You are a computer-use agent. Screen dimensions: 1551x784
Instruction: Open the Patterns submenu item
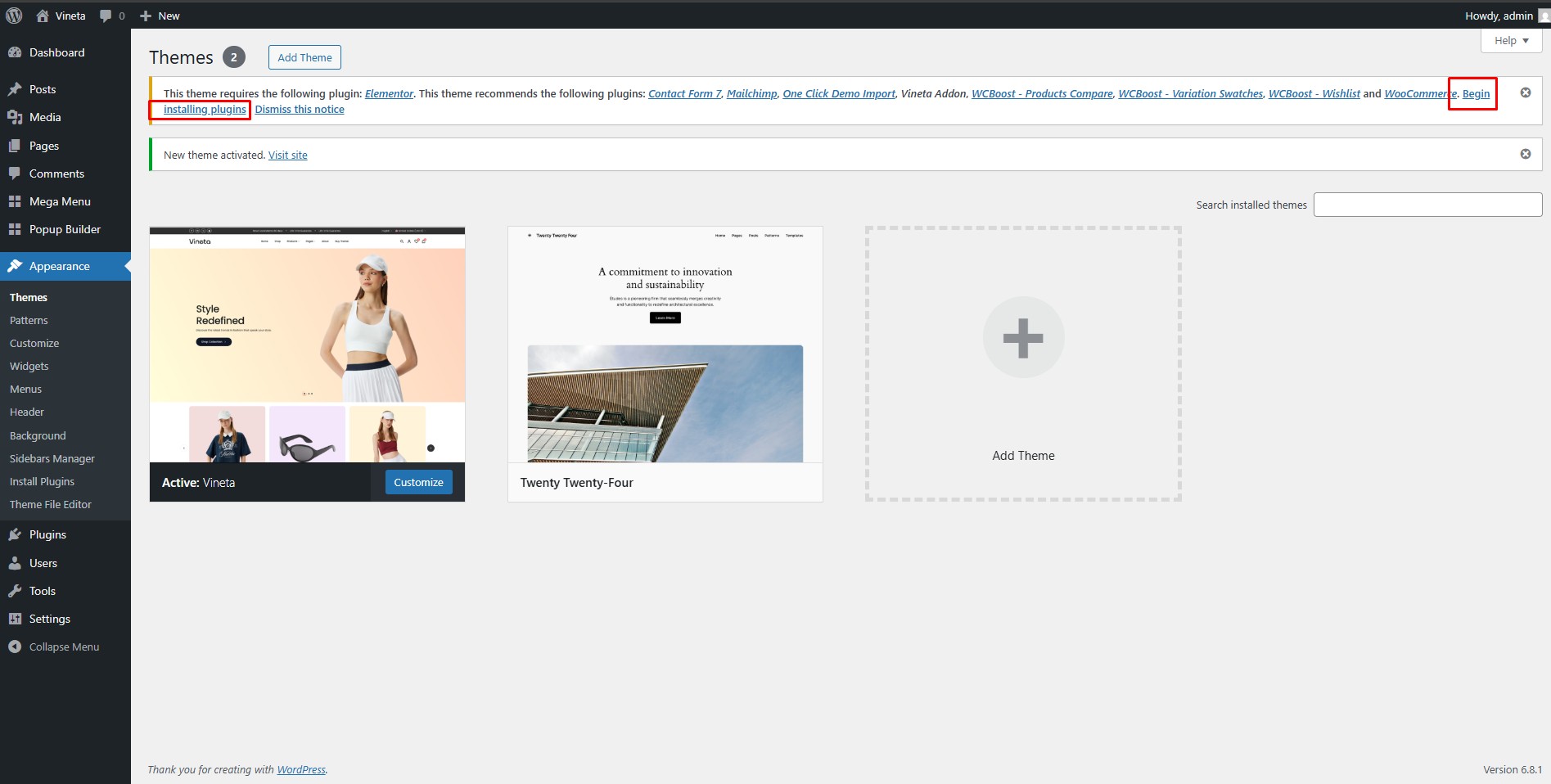point(29,320)
